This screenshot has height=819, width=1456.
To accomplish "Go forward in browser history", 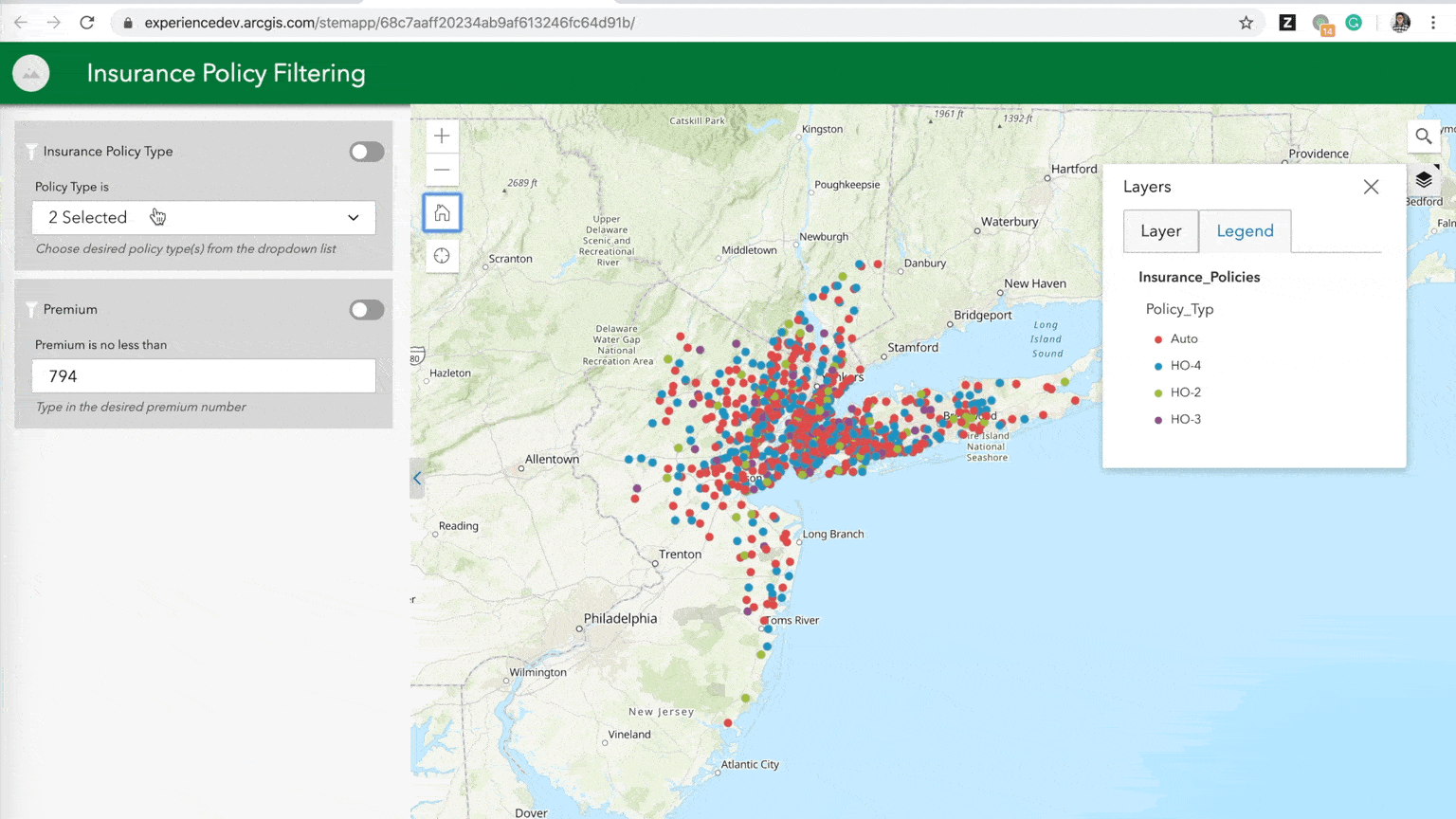I will (54, 23).
